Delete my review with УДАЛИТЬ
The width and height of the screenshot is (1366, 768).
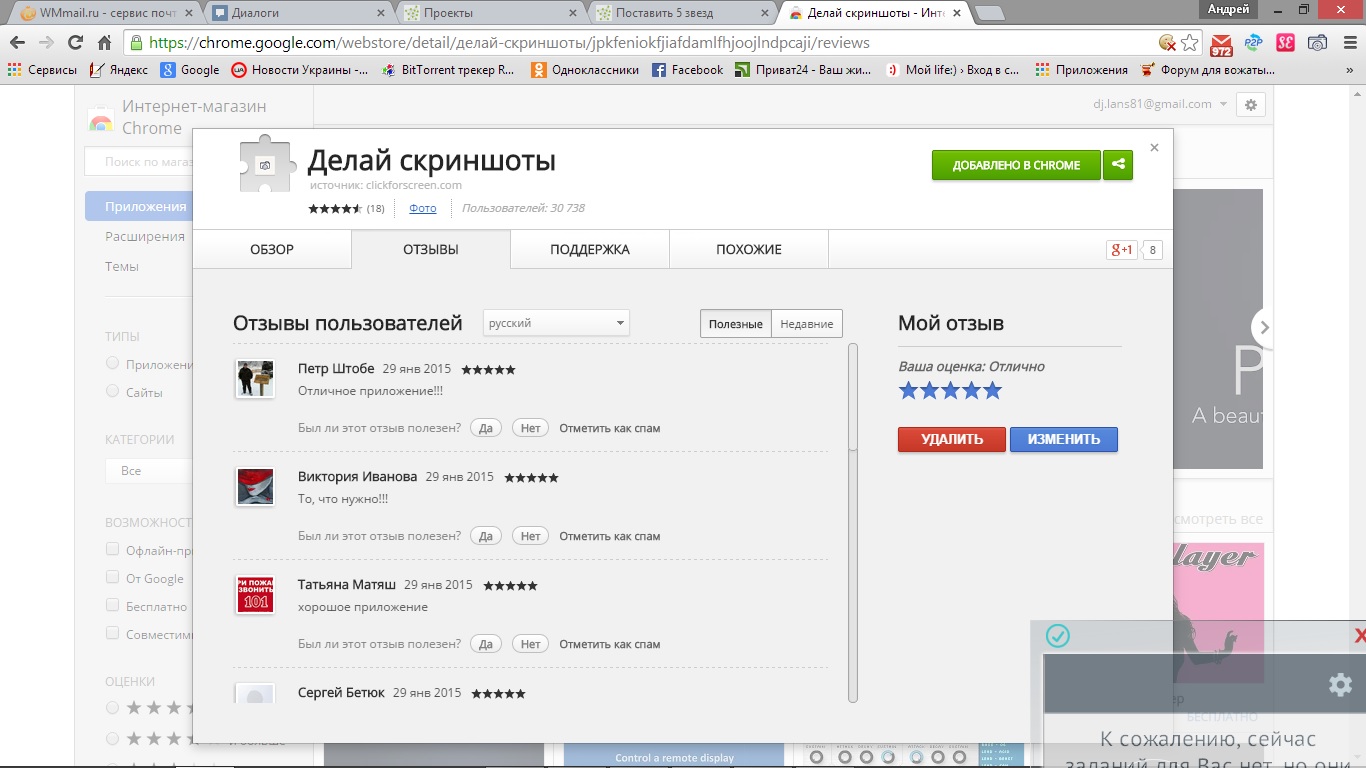coord(952,440)
